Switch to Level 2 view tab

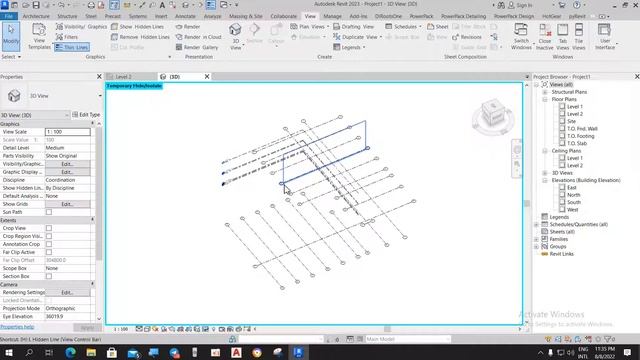[123, 77]
